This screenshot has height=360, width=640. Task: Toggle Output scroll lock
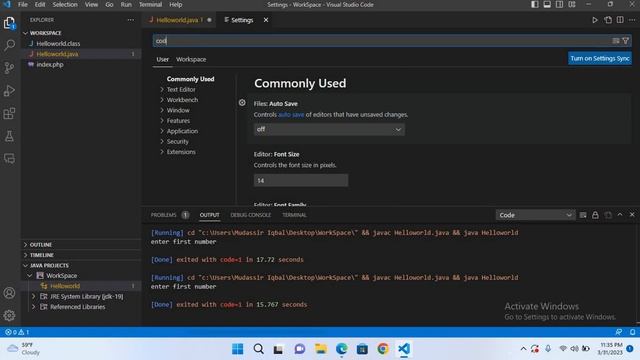tap(595, 215)
